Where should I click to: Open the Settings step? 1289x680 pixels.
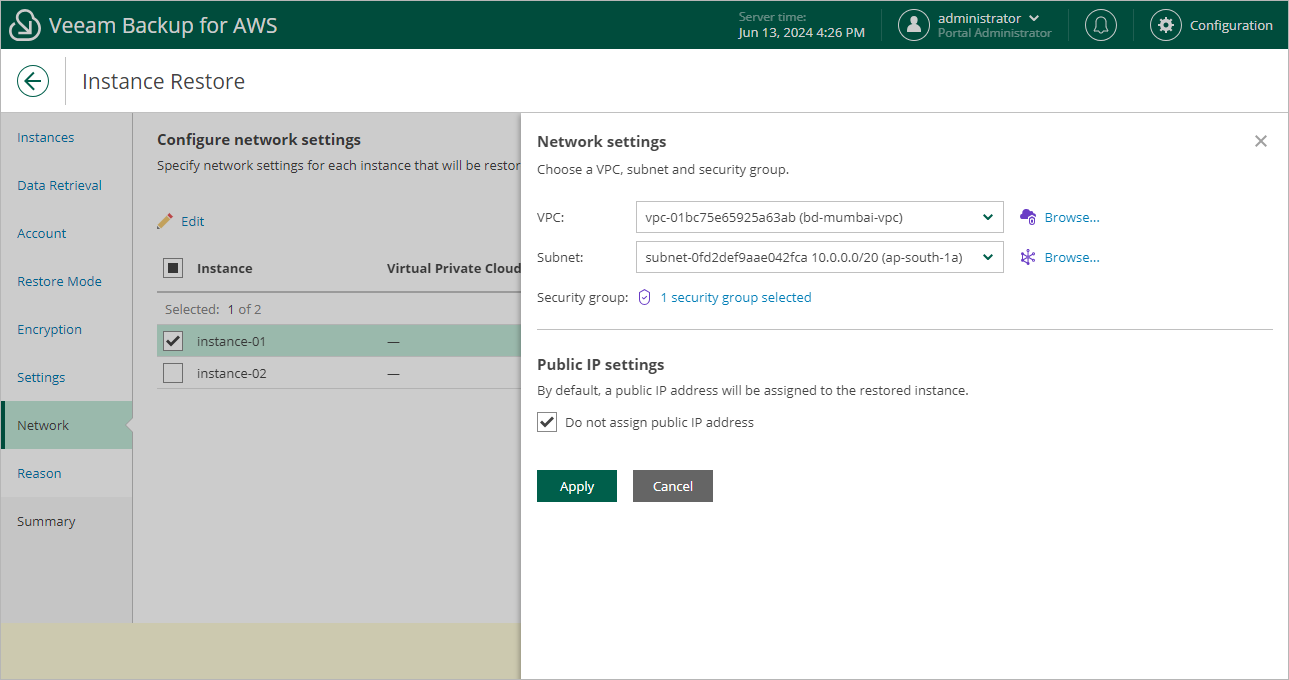coord(41,377)
